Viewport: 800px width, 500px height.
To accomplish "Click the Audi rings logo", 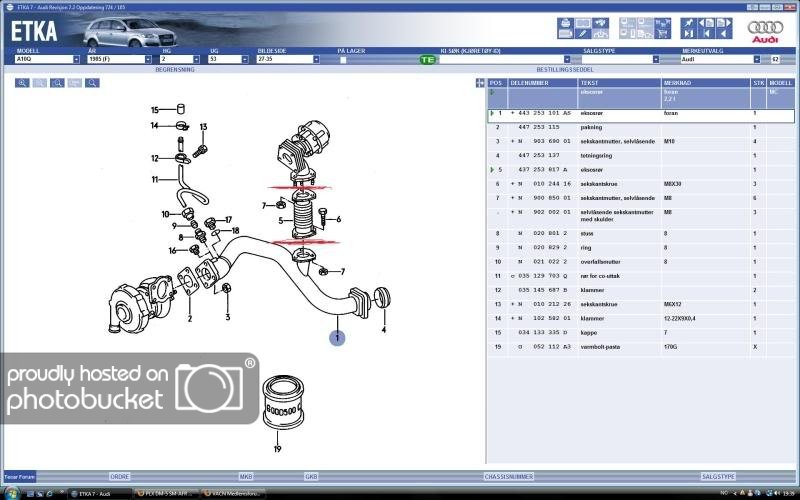I will pos(766,29).
